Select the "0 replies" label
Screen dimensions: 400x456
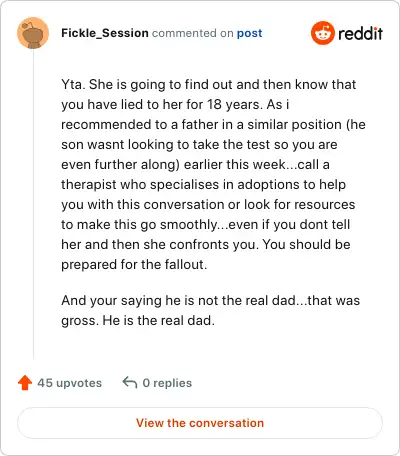coord(167,383)
